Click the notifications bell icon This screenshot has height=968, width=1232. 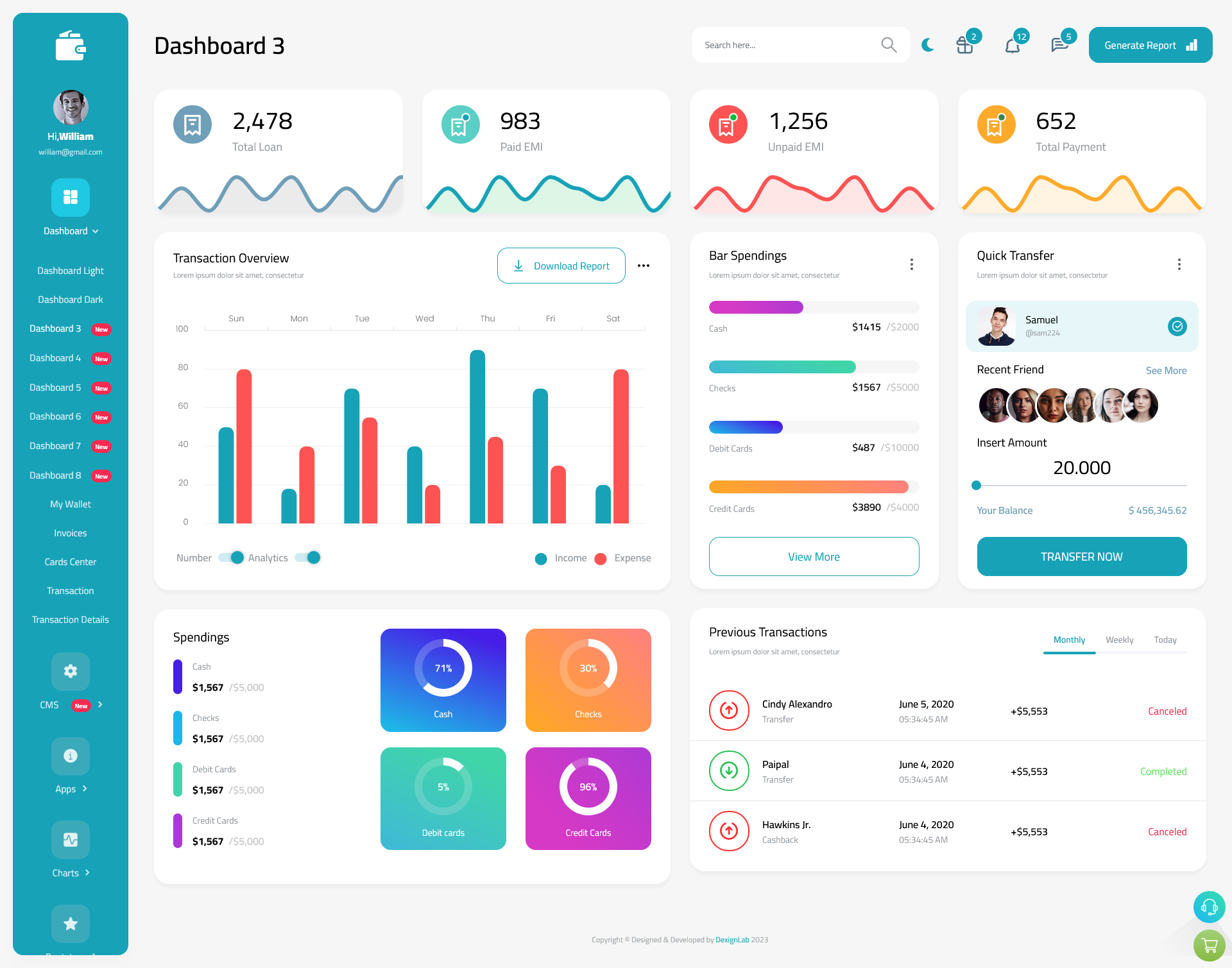(x=1012, y=44)
